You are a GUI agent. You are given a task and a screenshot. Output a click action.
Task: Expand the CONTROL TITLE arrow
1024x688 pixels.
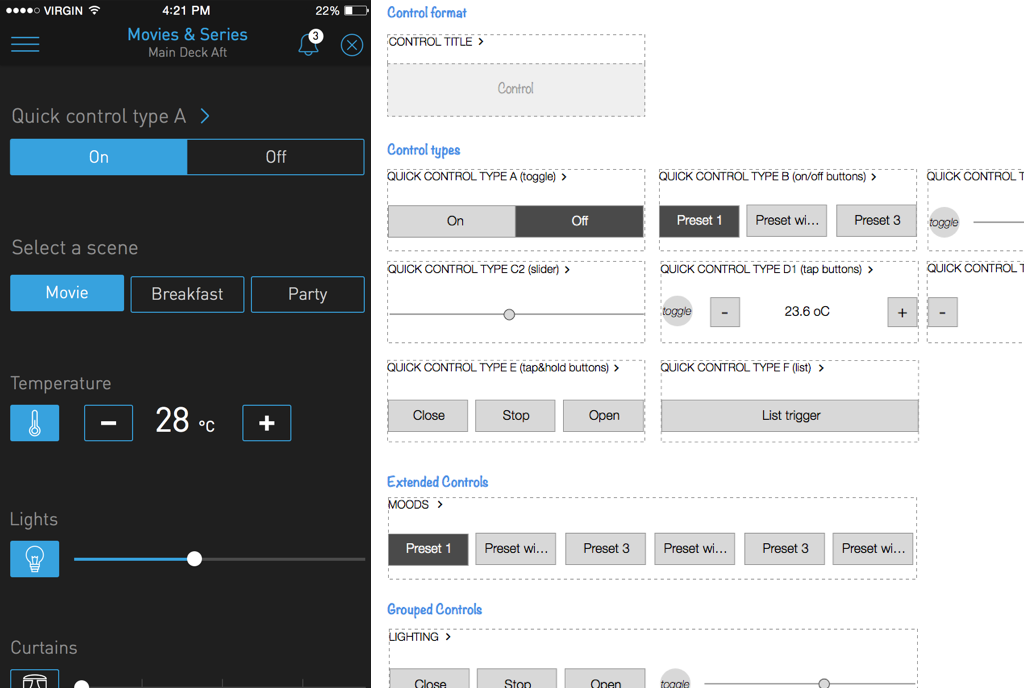(x=481, y=42)
